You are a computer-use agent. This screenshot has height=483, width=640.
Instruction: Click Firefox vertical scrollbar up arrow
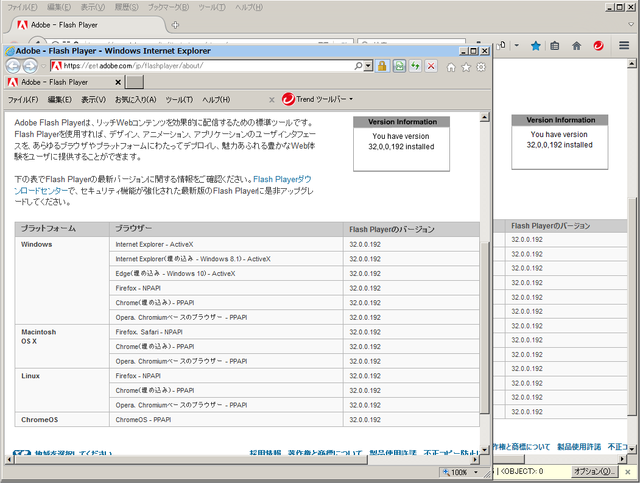[631, 63]
